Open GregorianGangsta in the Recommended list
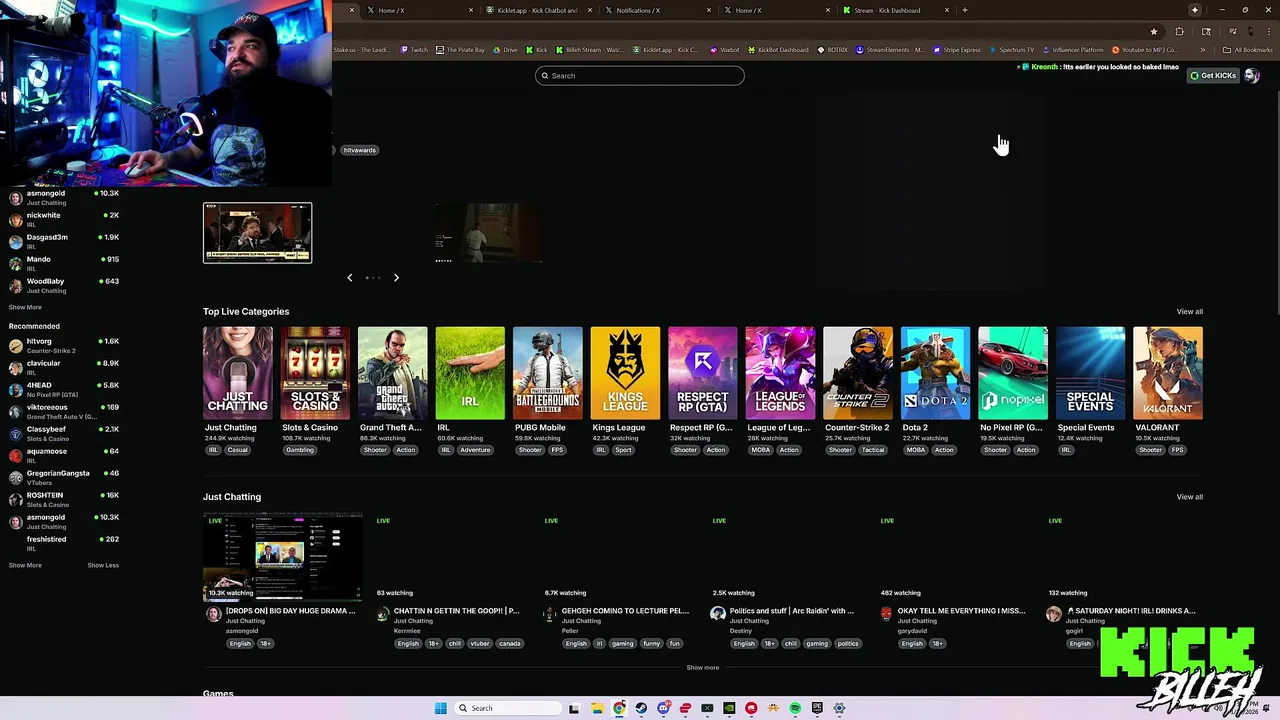The image size is (1280, 720). click(x=64, y=477)
